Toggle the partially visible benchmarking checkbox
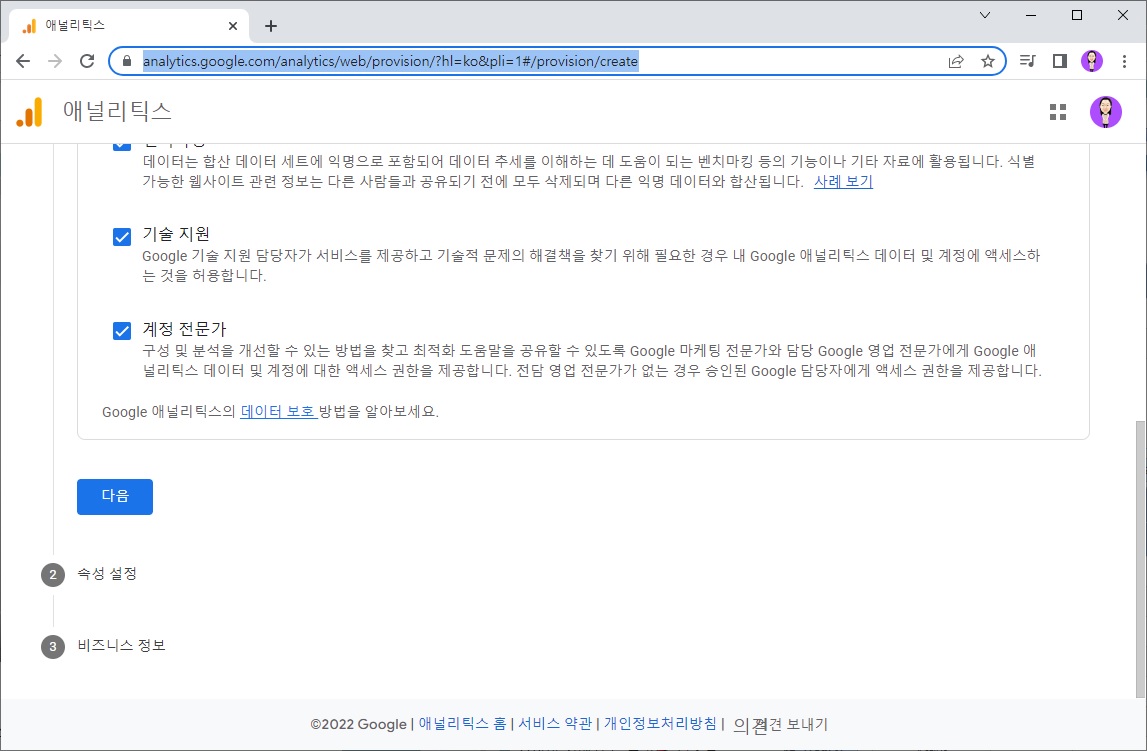Viewport: 1147px width, 751px height. (122, 146)
